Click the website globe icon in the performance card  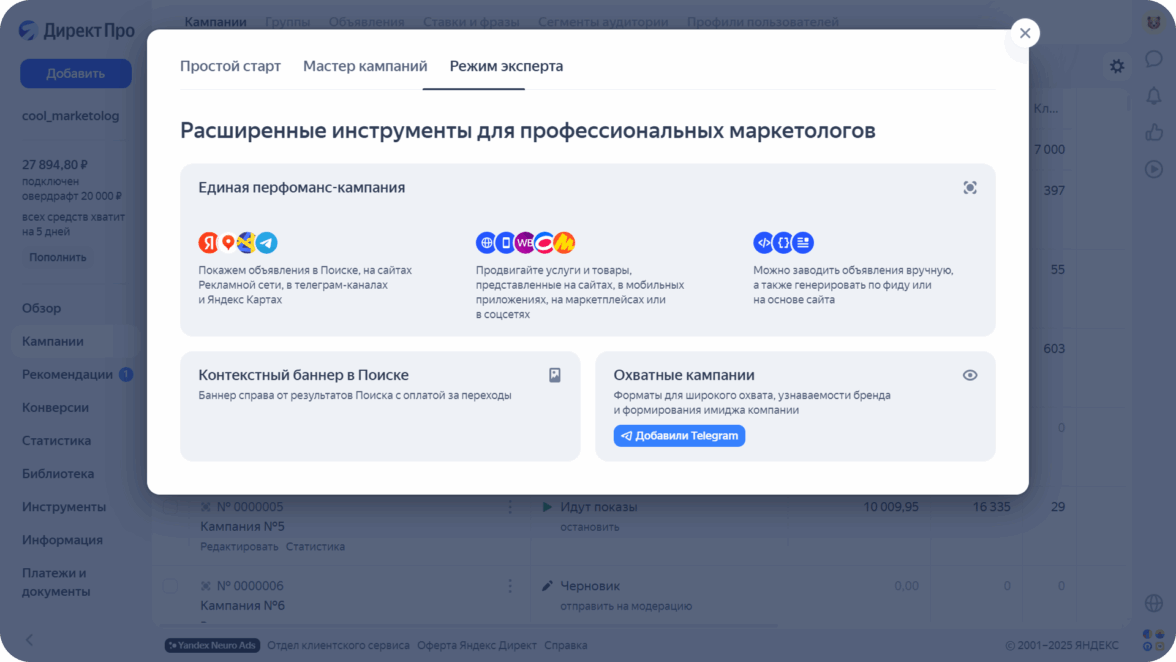pyautogui.click(x=486, y=242)
